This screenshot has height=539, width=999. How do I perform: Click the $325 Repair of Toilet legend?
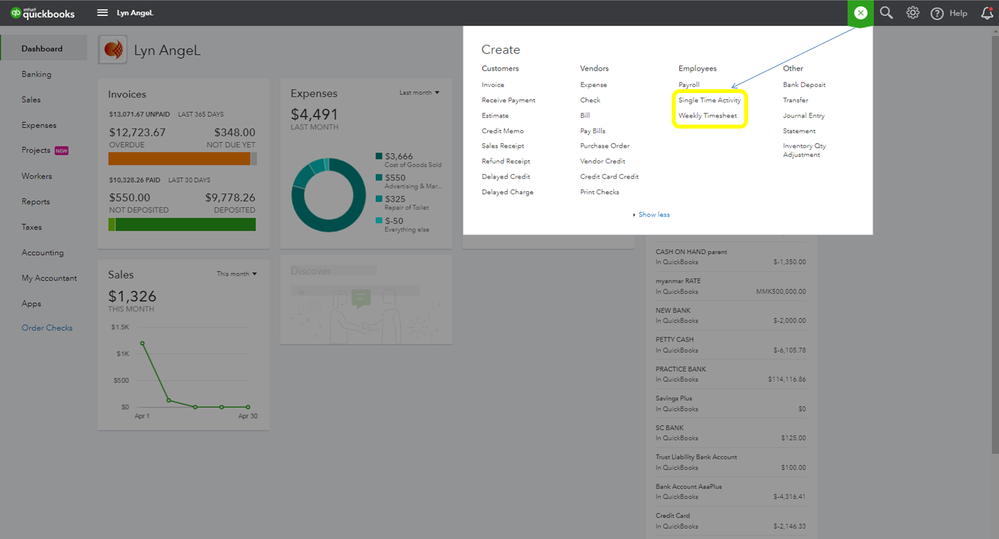tap(402, 203)
